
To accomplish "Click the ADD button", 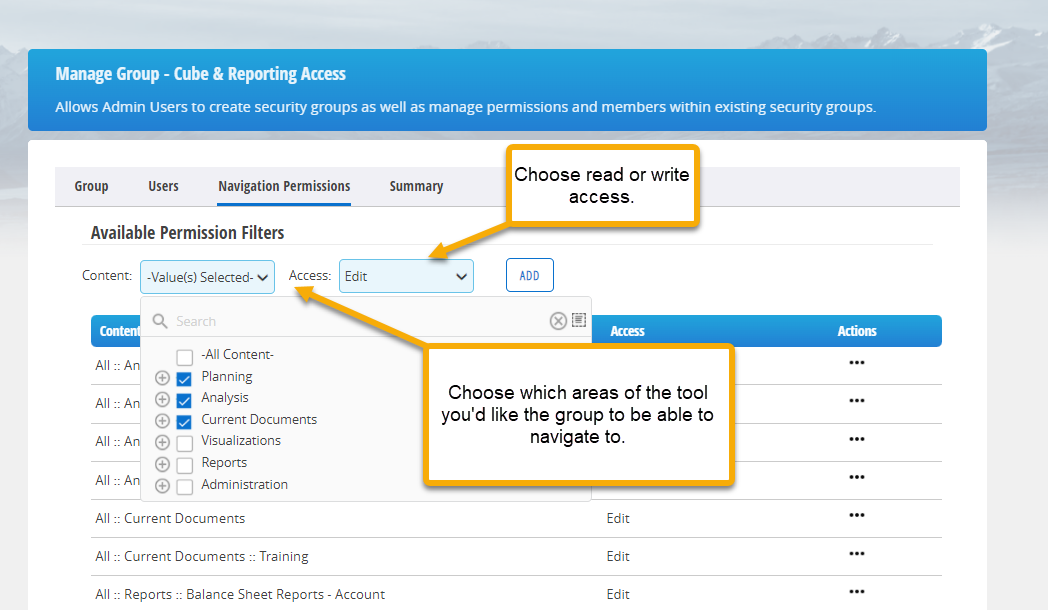I will pyautogui.click(x=530, y=275).
